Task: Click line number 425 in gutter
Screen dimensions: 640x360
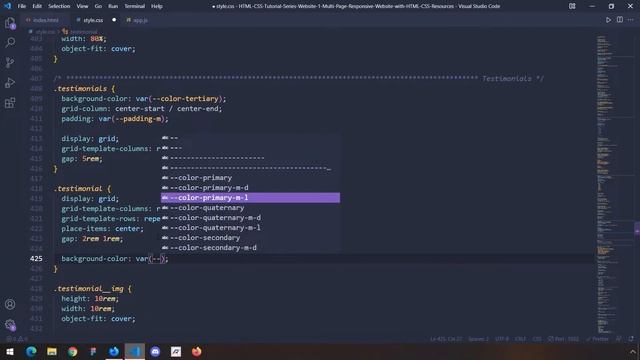Action: 36,258
